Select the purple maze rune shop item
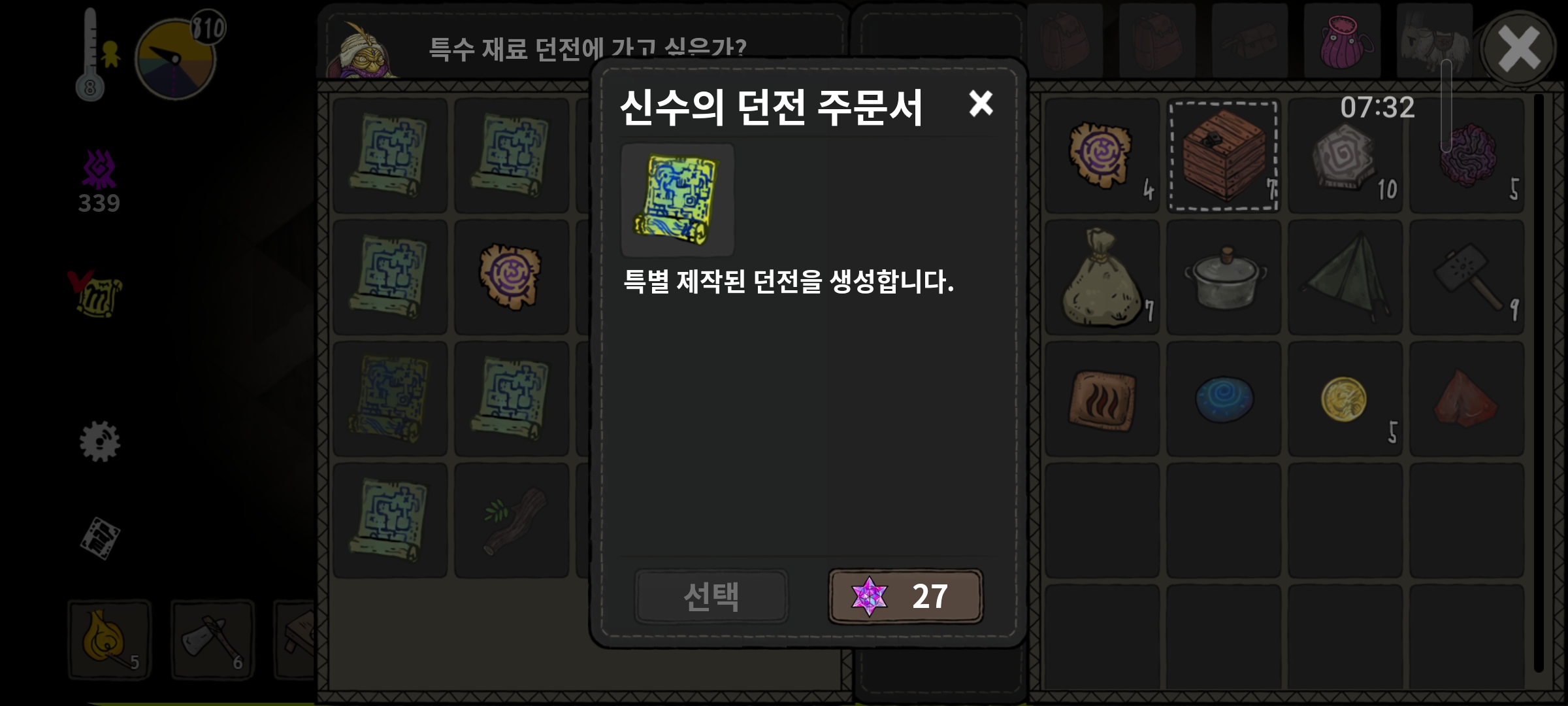1568x706 pixels. coord(511,277)
